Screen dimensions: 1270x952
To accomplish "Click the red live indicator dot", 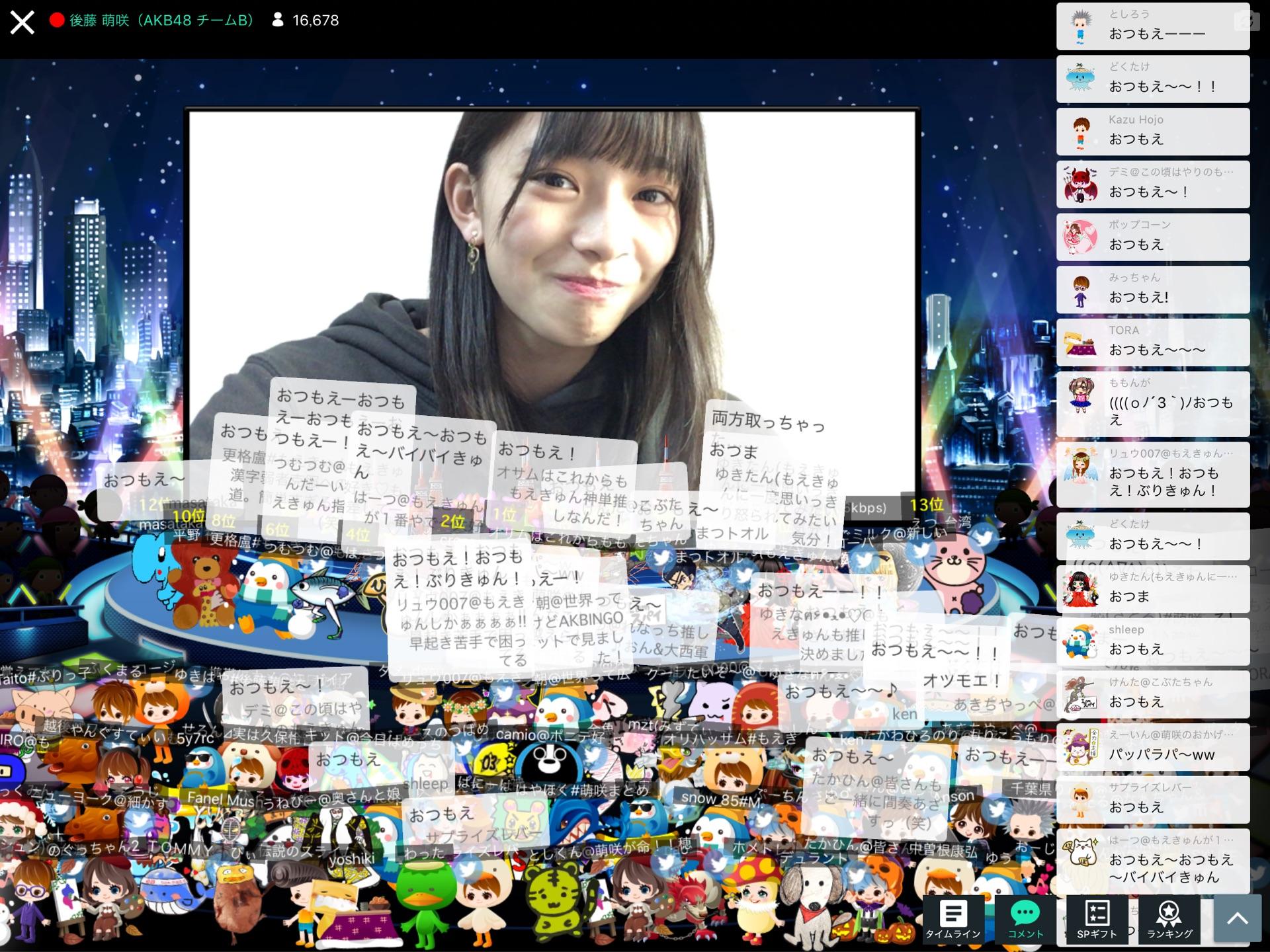I will [57, 20].
